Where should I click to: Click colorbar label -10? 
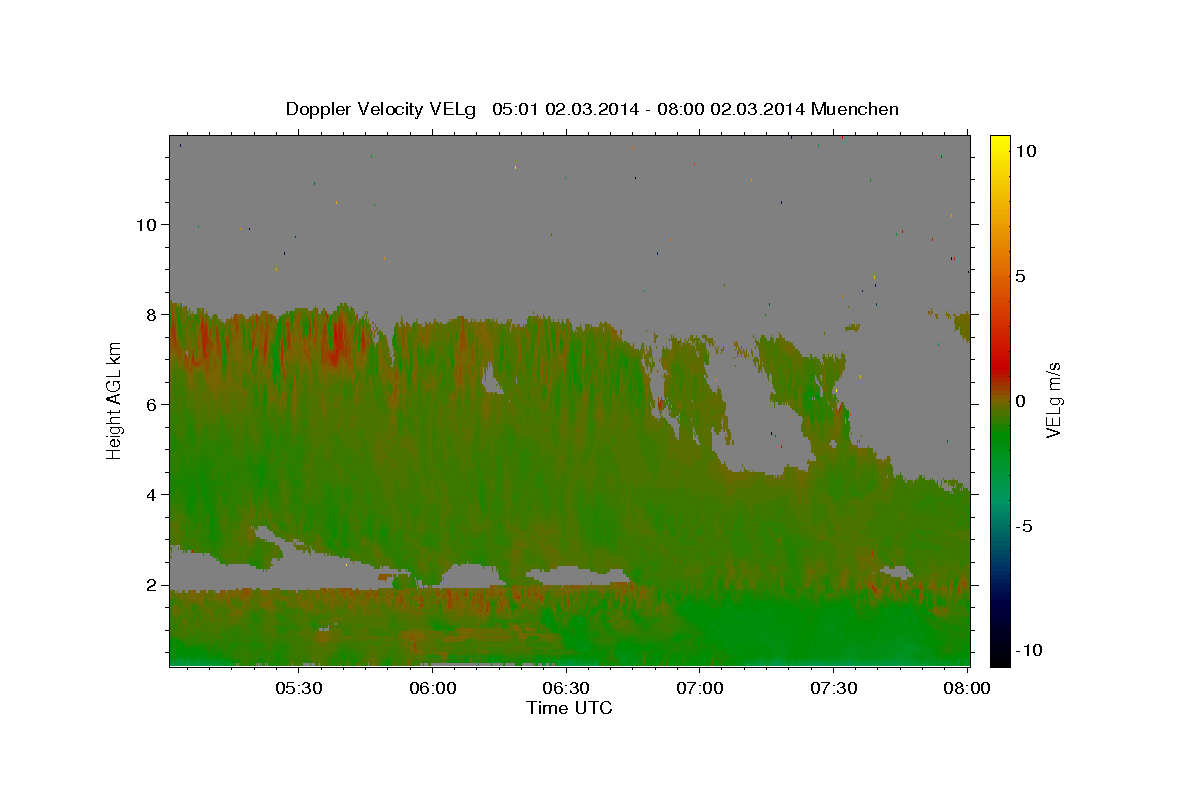point(1028,651)
